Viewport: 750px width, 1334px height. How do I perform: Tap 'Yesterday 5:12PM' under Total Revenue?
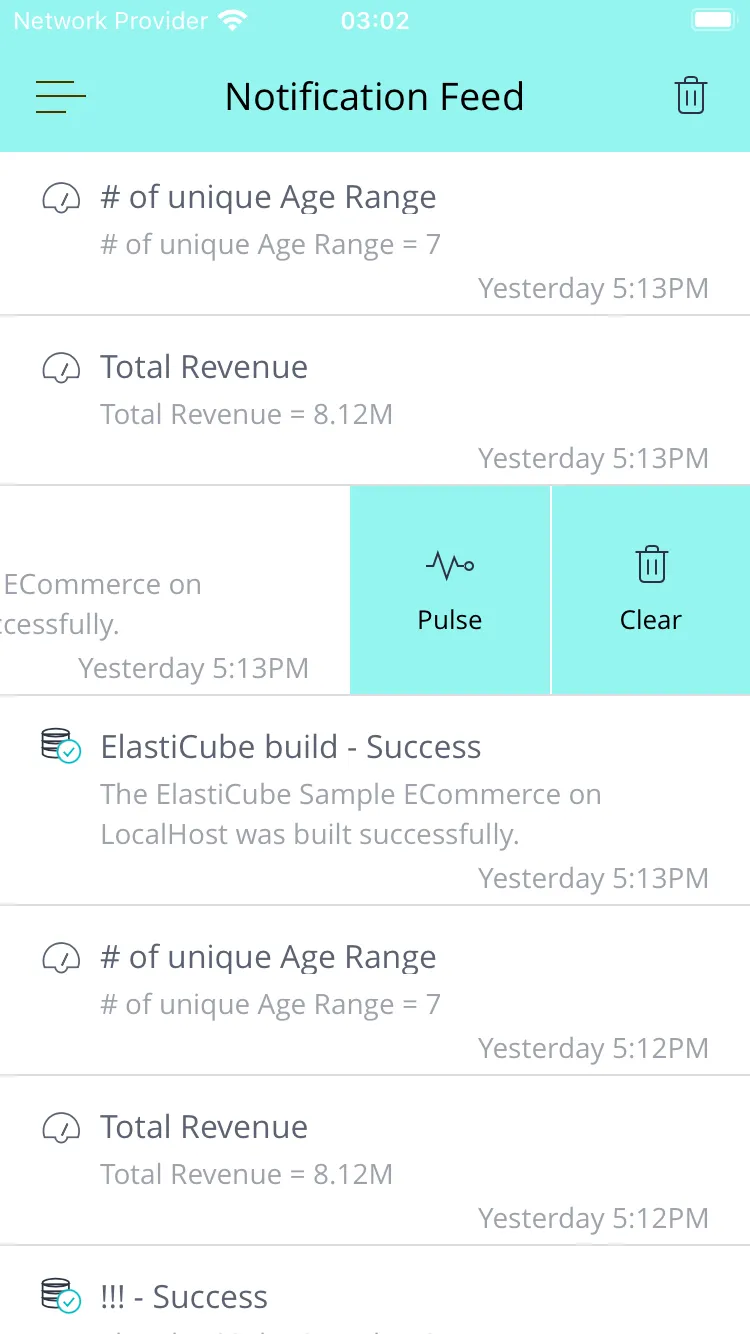(x=593, y=1218)
